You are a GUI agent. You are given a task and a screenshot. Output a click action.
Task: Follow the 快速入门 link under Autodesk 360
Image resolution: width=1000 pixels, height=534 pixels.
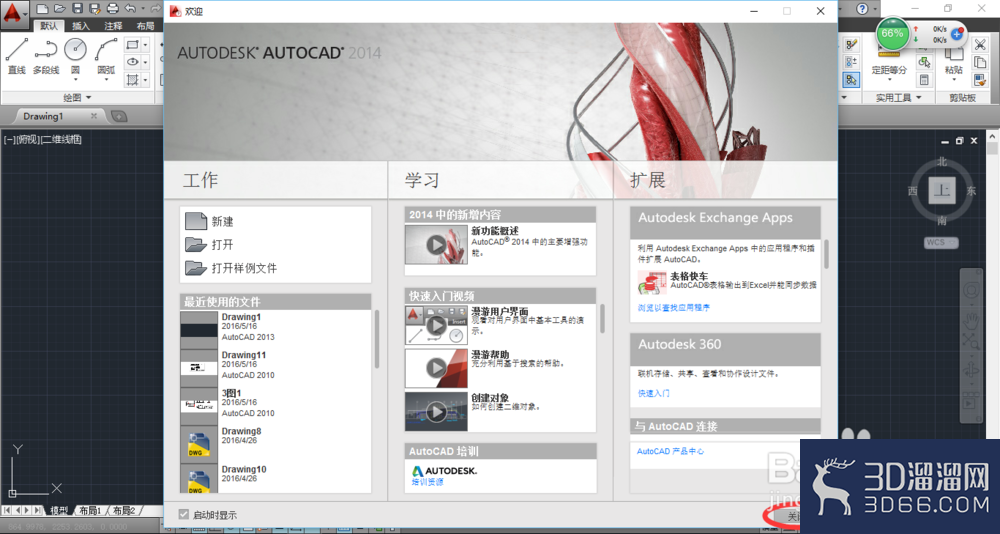[x=654, y=393]
